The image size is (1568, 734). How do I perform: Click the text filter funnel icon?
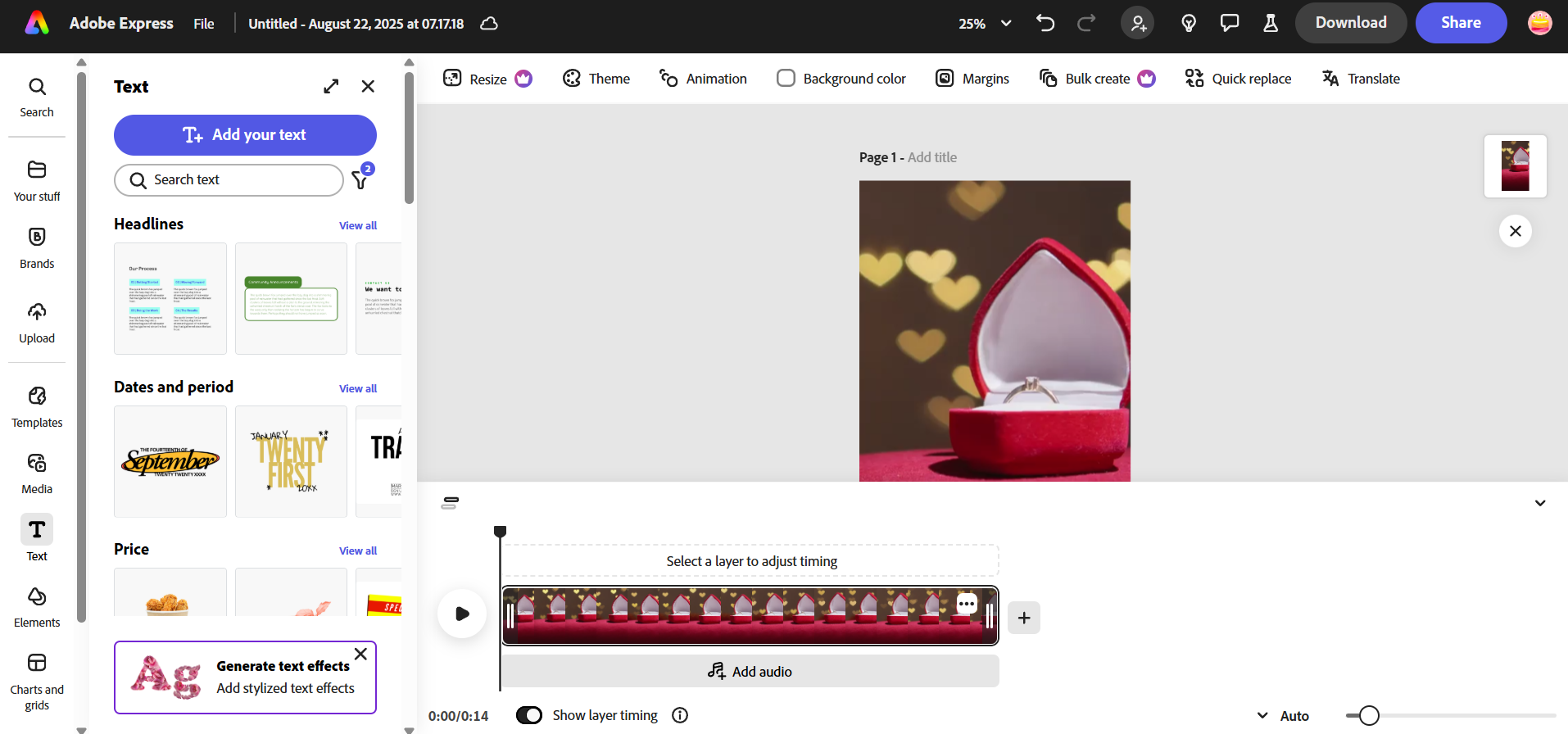point(360,180)
